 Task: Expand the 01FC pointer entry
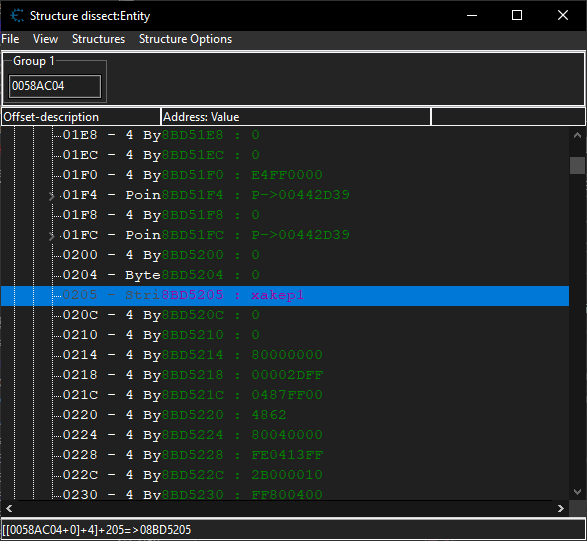tap(52, 235)
